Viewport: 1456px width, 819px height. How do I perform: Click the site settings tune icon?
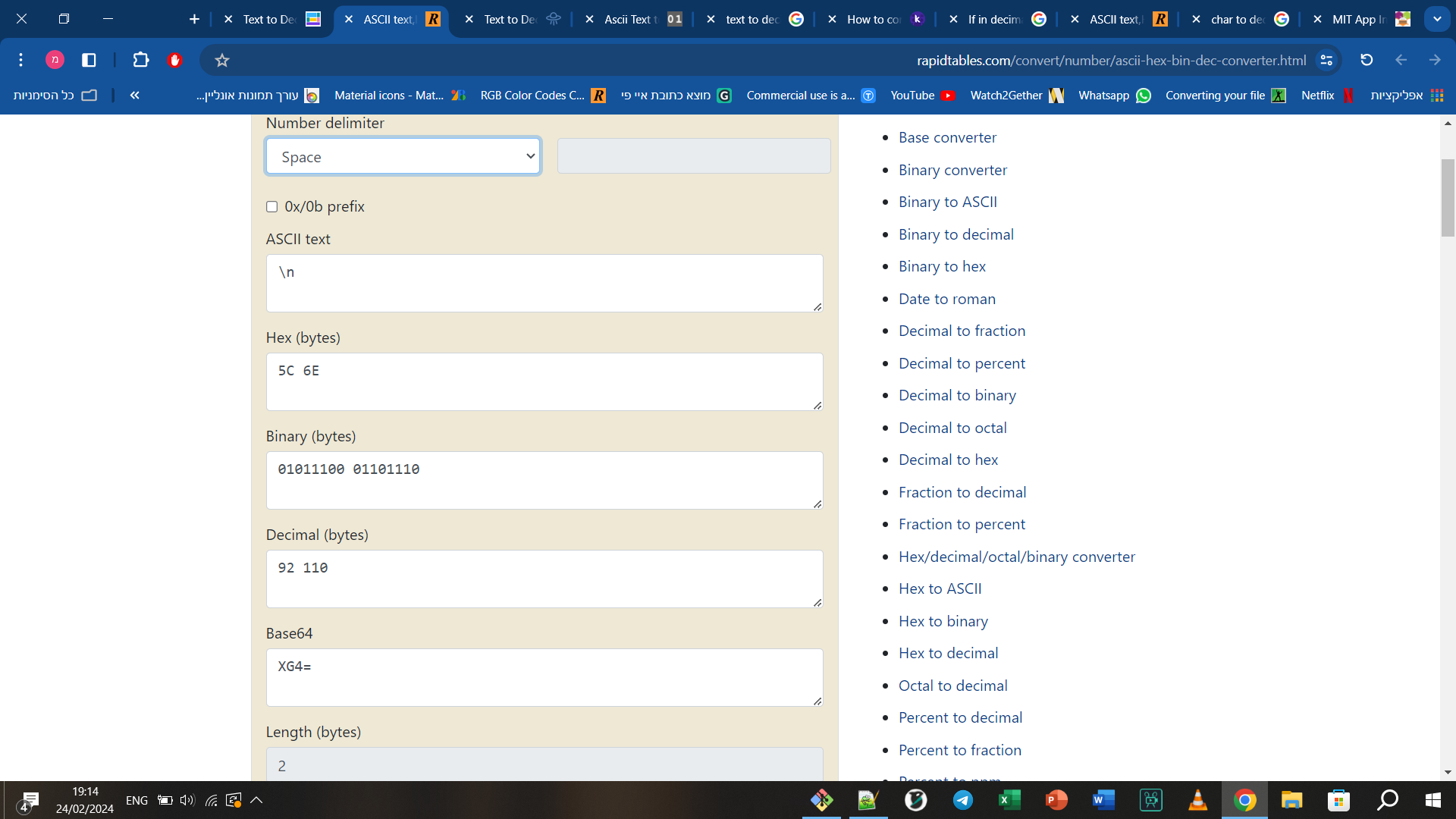(1326, 60)
